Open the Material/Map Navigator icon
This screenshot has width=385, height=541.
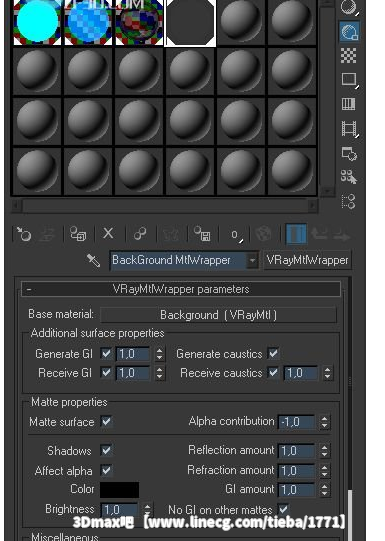click(348, 201)
